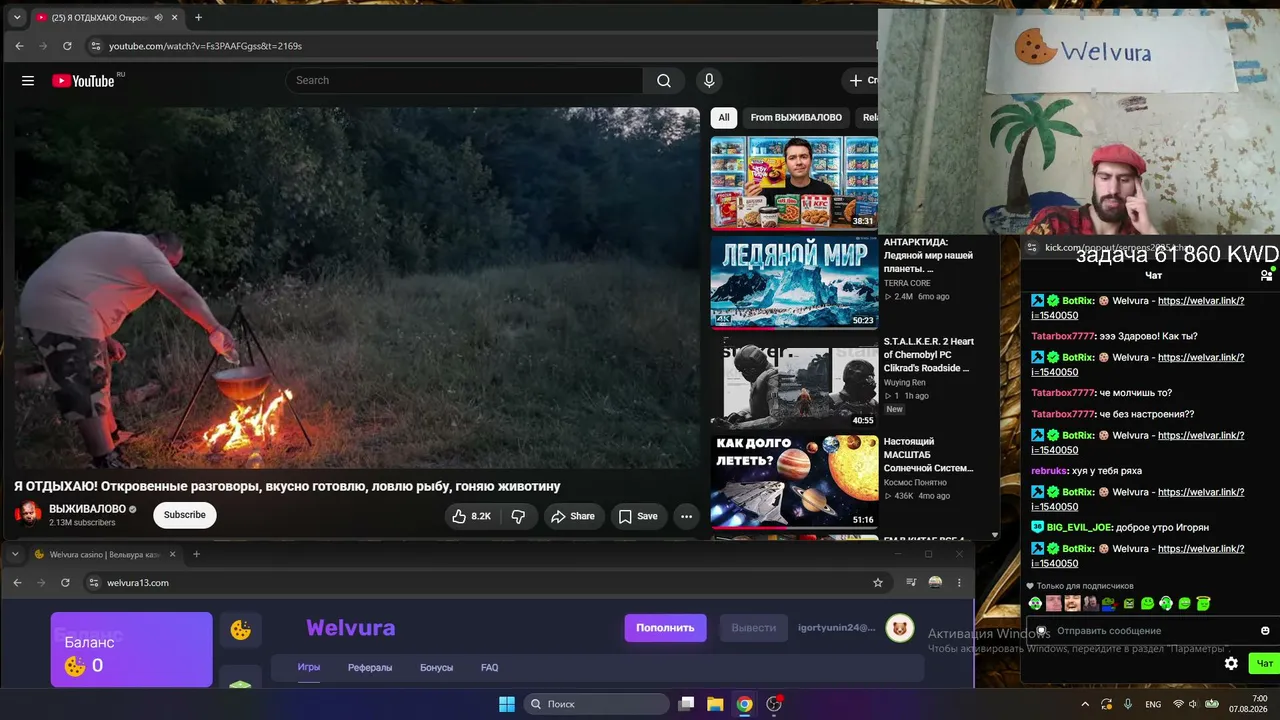The width and height of the screenshot is (1280, 720).
Task: Open the emoji picker in chat input
Action: [1265, 631]
